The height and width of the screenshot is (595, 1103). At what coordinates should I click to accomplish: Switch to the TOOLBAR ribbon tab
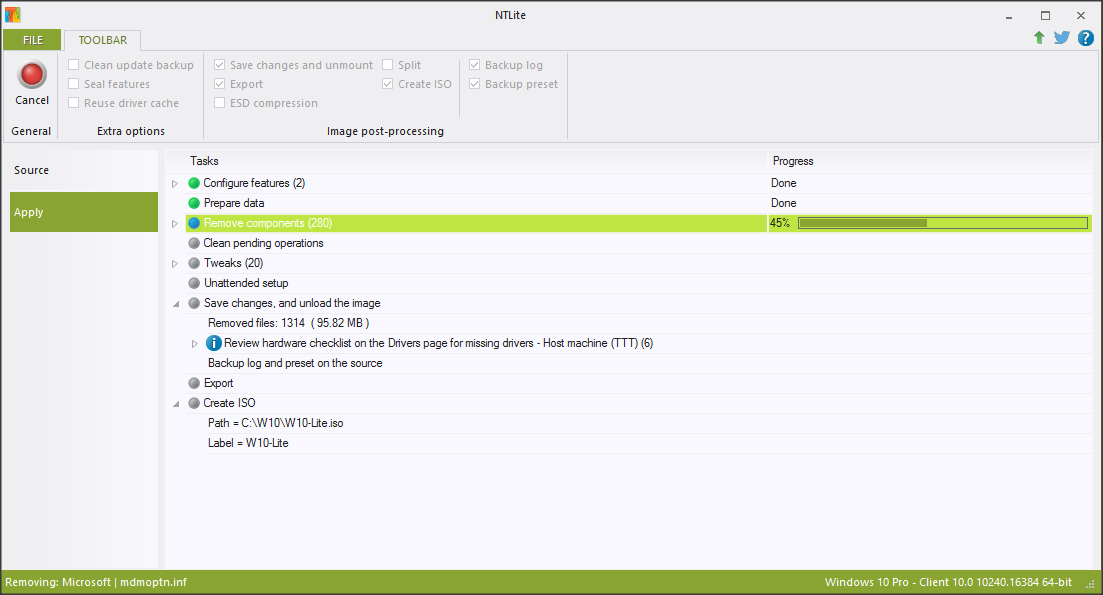coord(103,40)
